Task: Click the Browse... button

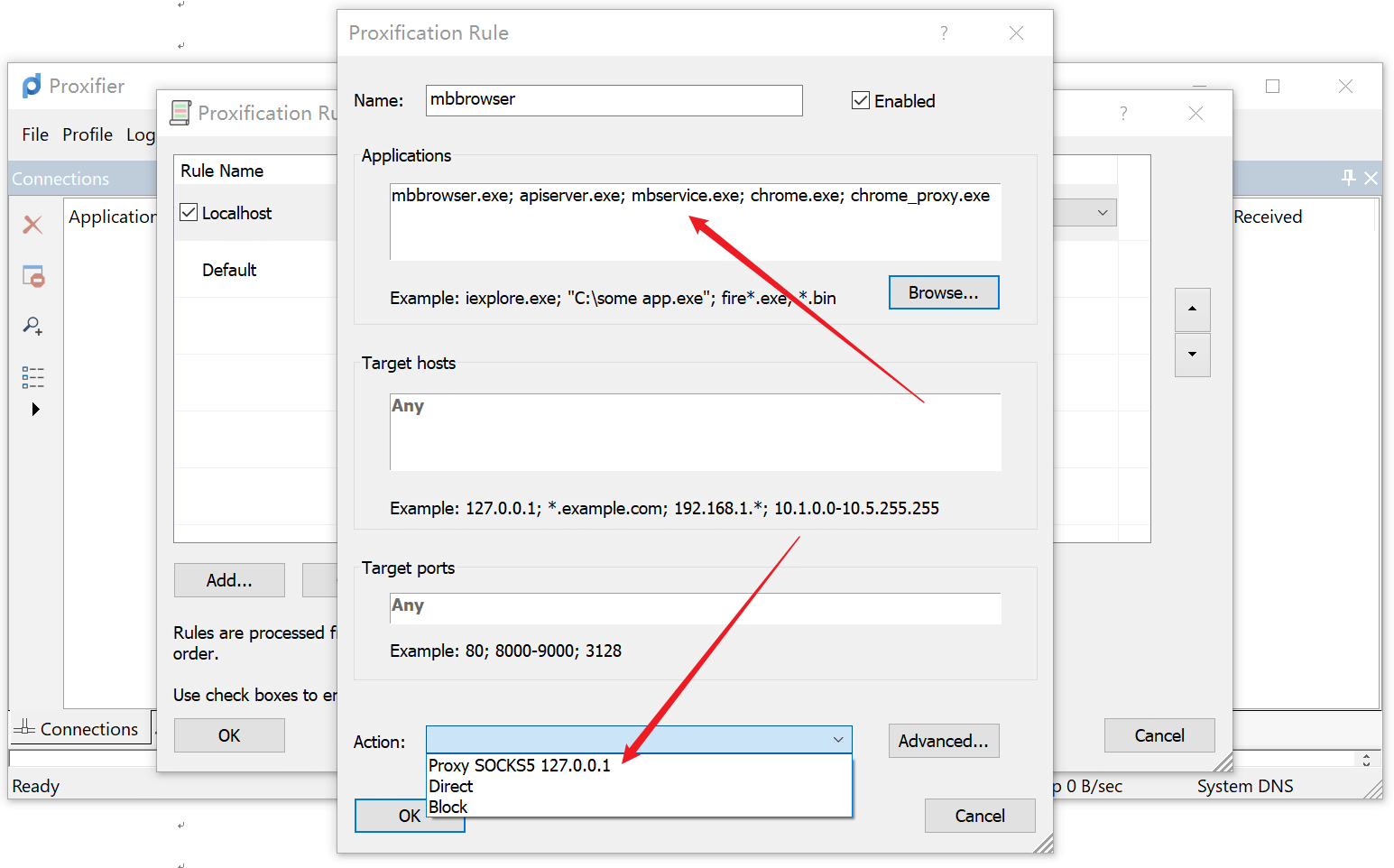Action: pos(943,293)
